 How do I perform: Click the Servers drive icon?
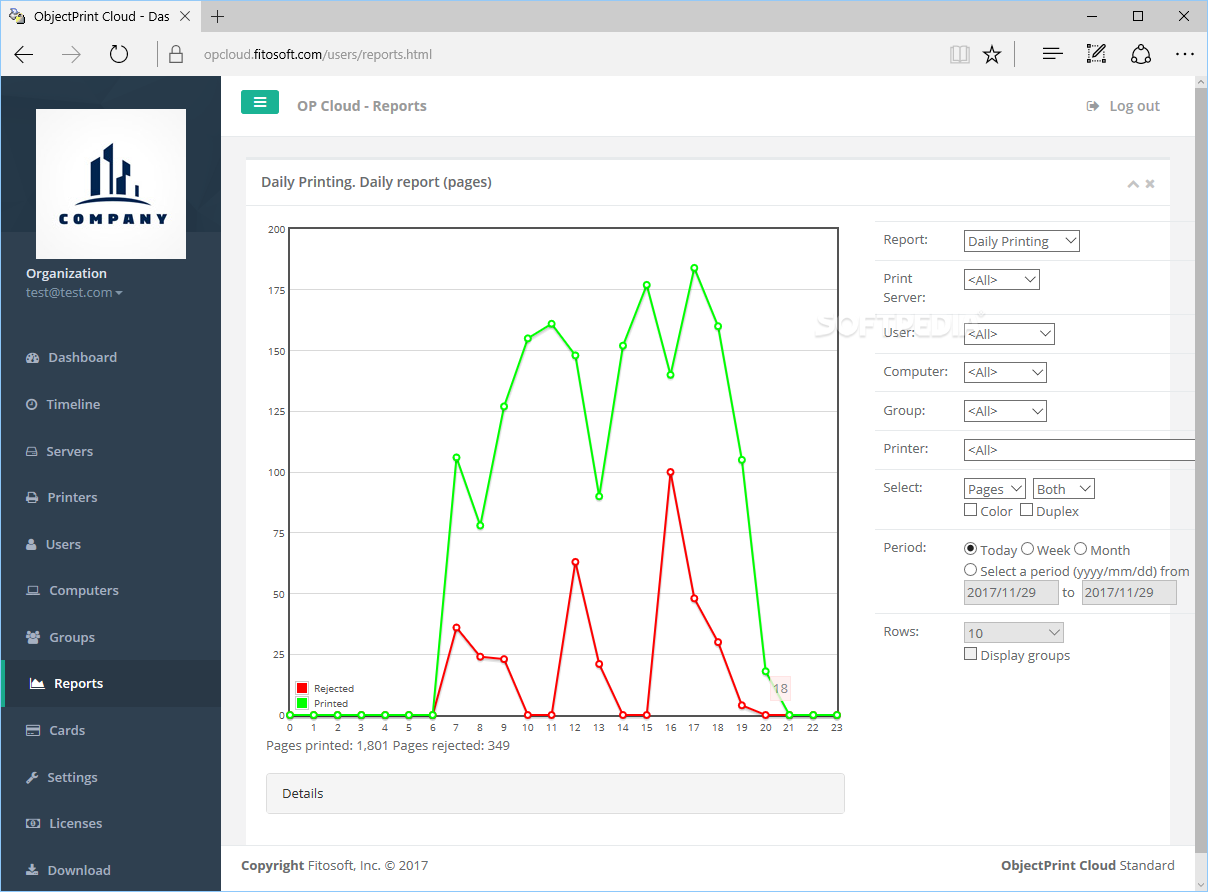pos(31,451)
